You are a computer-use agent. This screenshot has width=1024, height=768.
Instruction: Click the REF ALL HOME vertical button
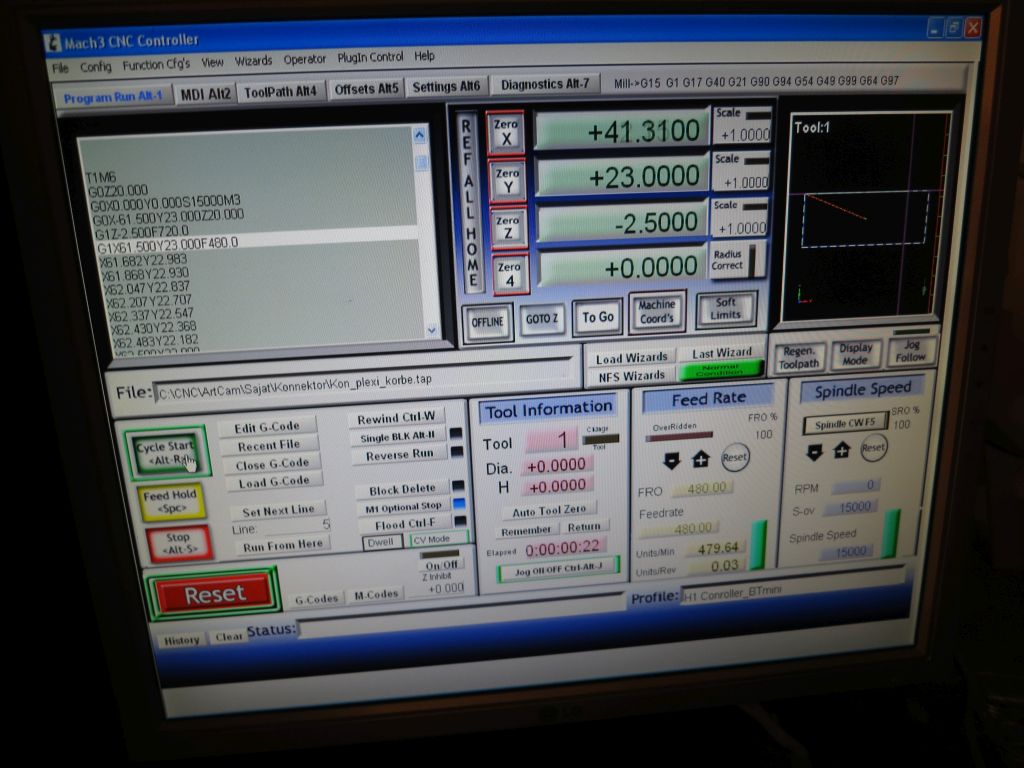point(470,202)
